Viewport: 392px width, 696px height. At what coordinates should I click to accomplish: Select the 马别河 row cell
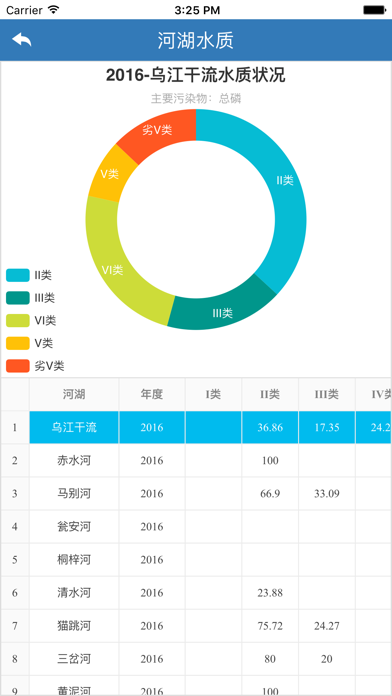click(x=74, y=494)
